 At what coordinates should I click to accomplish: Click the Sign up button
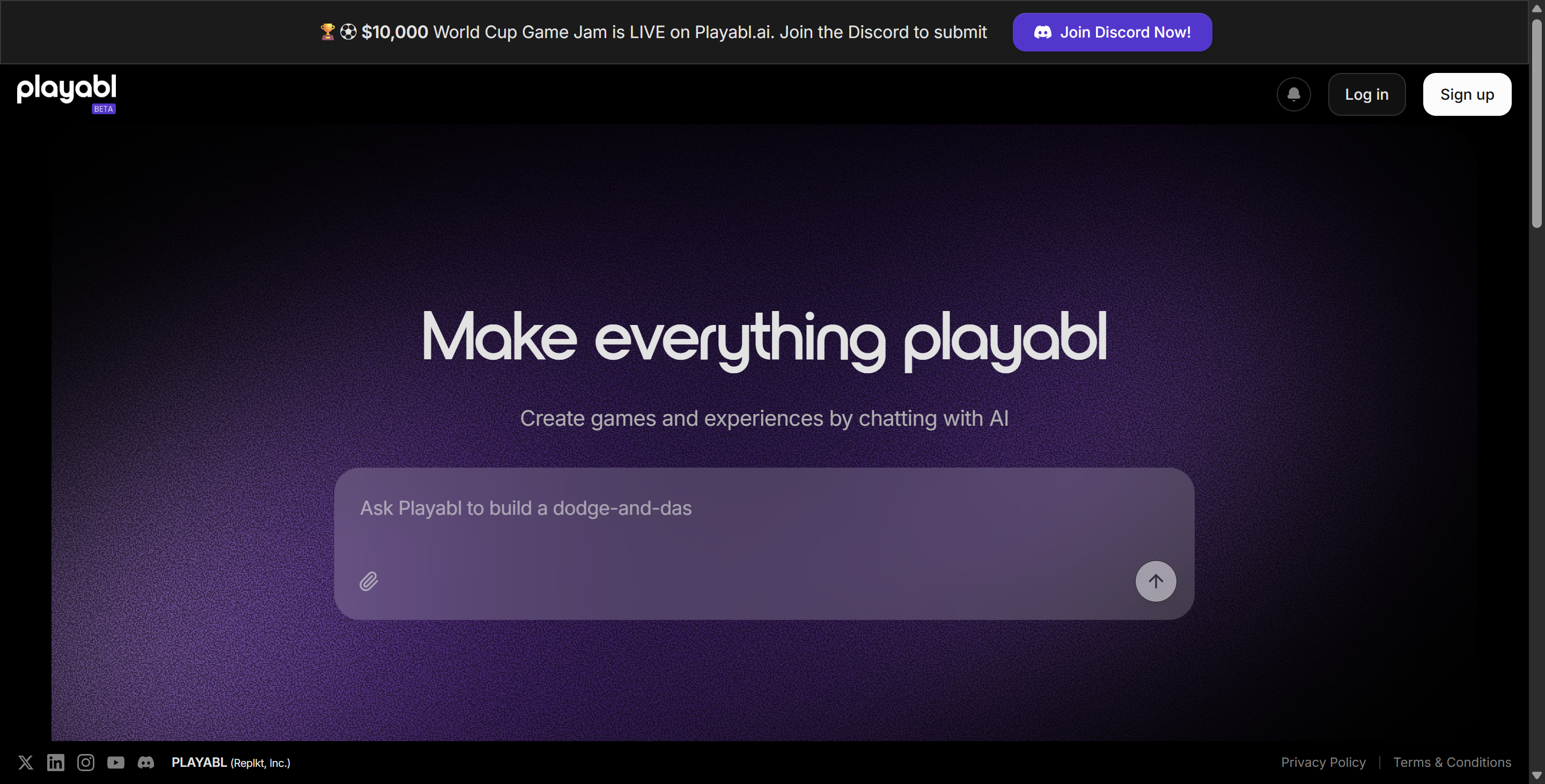click(x=1467, y=94)
